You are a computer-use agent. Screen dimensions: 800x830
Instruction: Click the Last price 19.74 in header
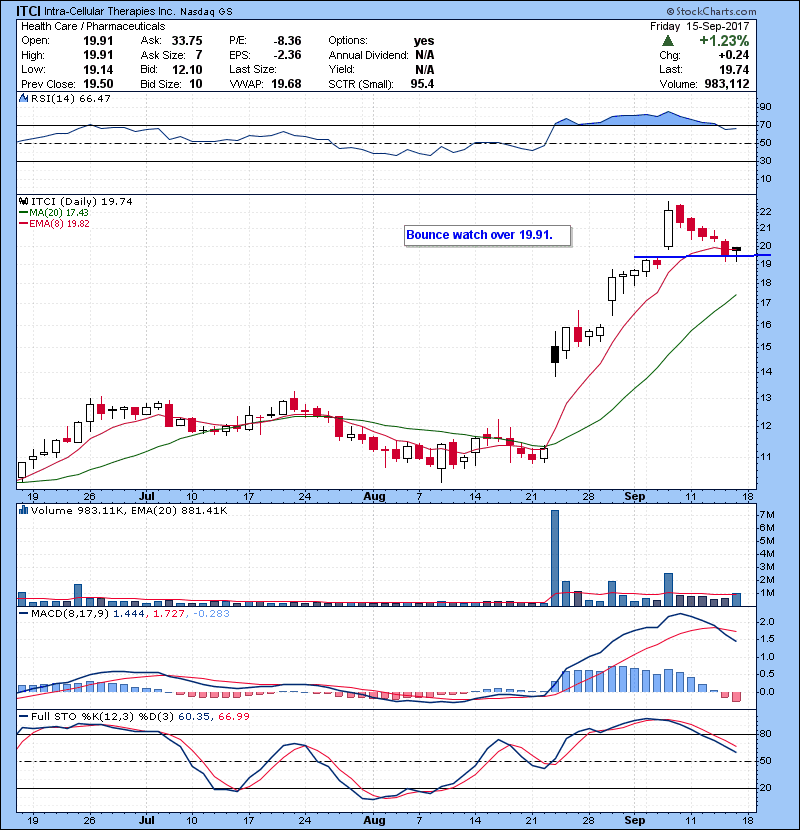pyautogui.click(x=734, y=69)
